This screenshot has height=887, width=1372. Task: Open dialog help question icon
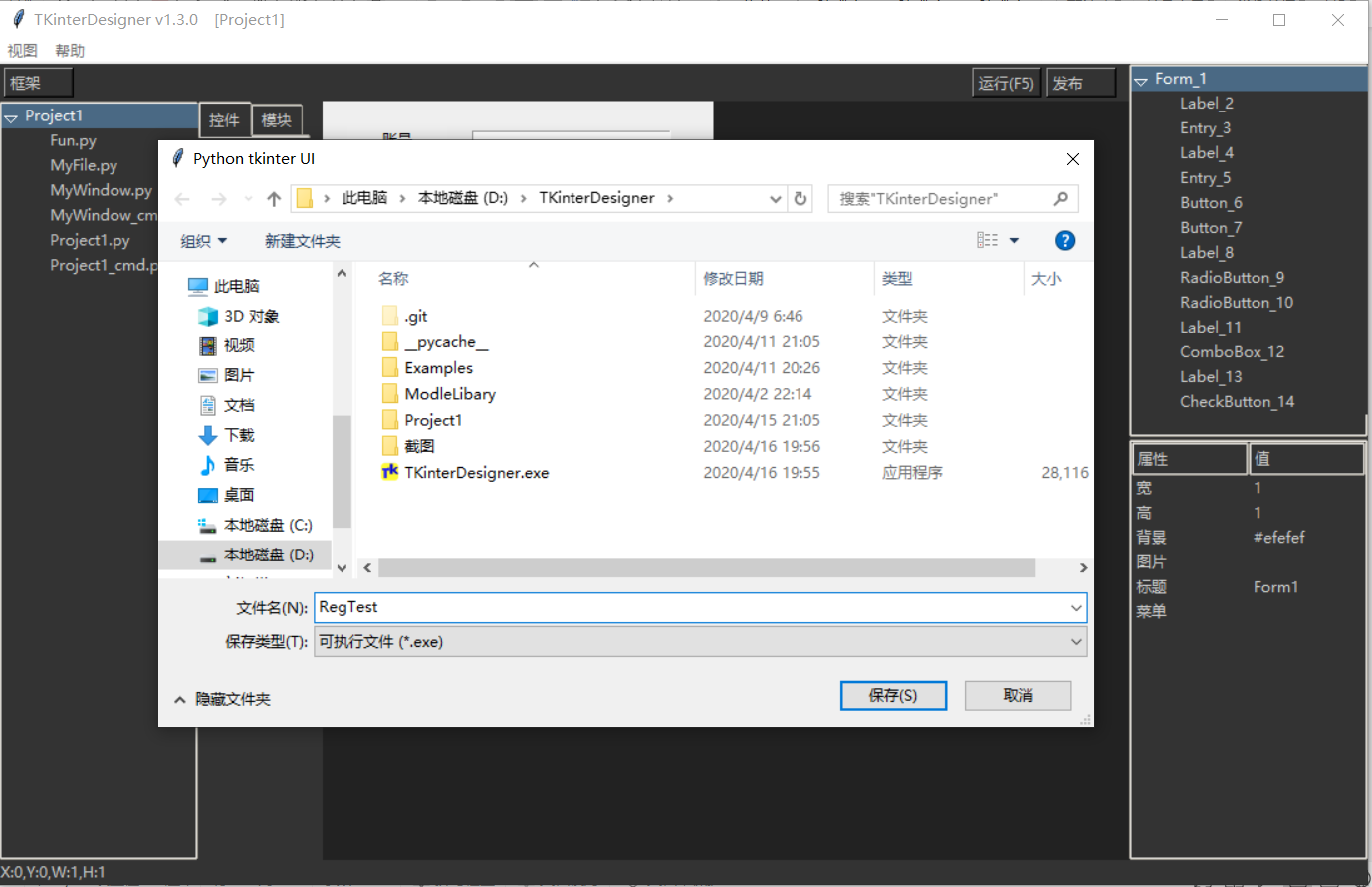(x=1064, y=240)
